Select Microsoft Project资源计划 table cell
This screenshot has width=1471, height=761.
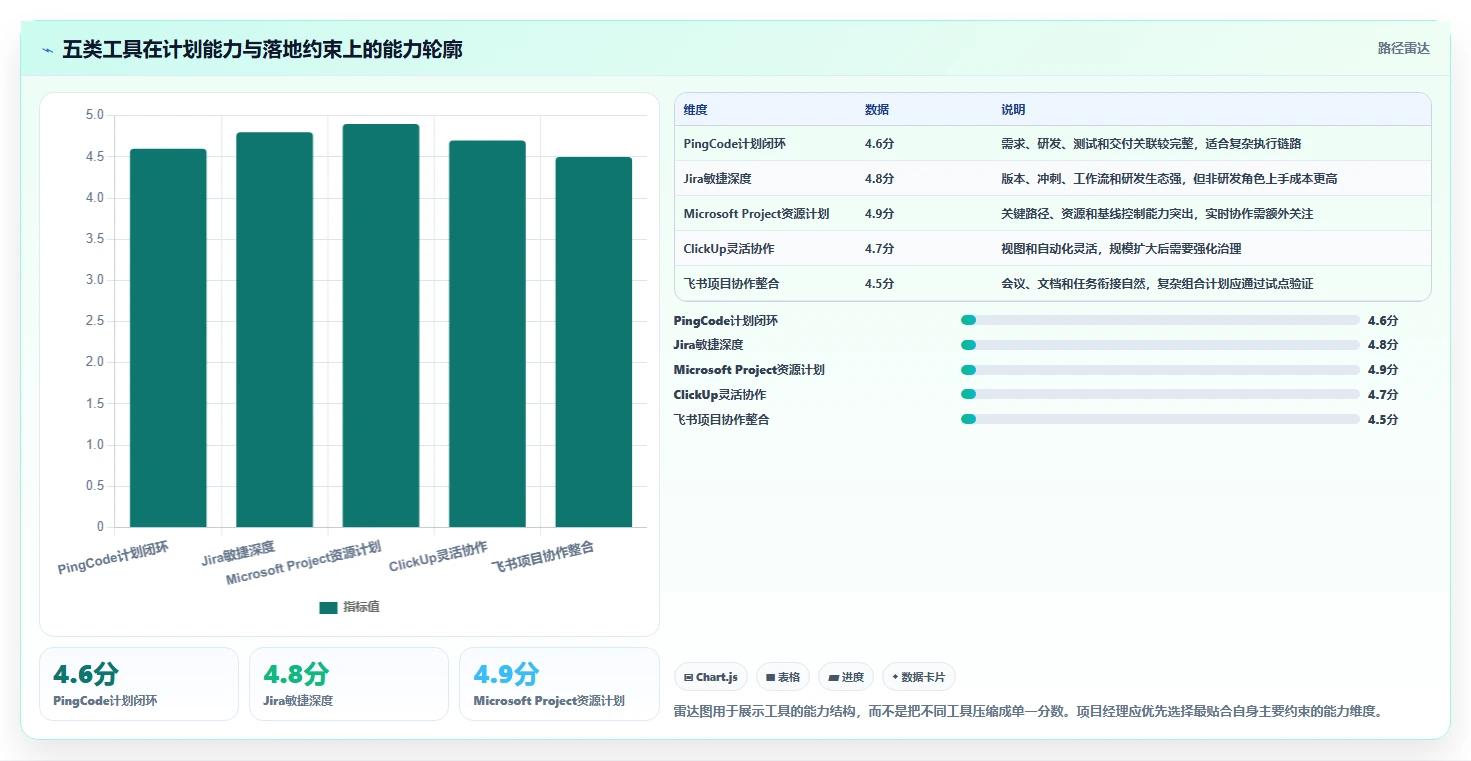pyautogui.click(x=756, y=214)
